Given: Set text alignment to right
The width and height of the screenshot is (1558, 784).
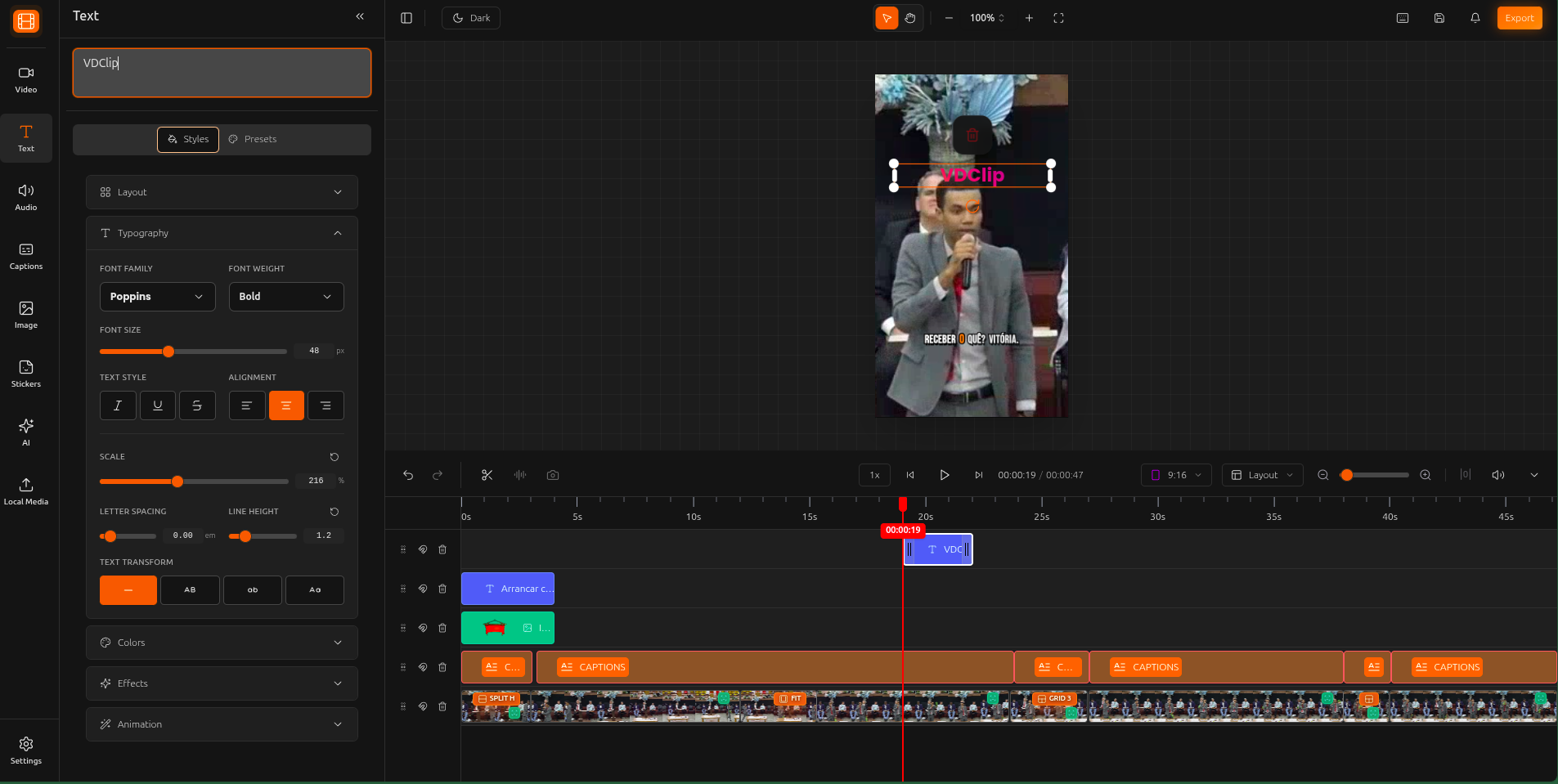Looking at the screenshot, I should point(326,405).
